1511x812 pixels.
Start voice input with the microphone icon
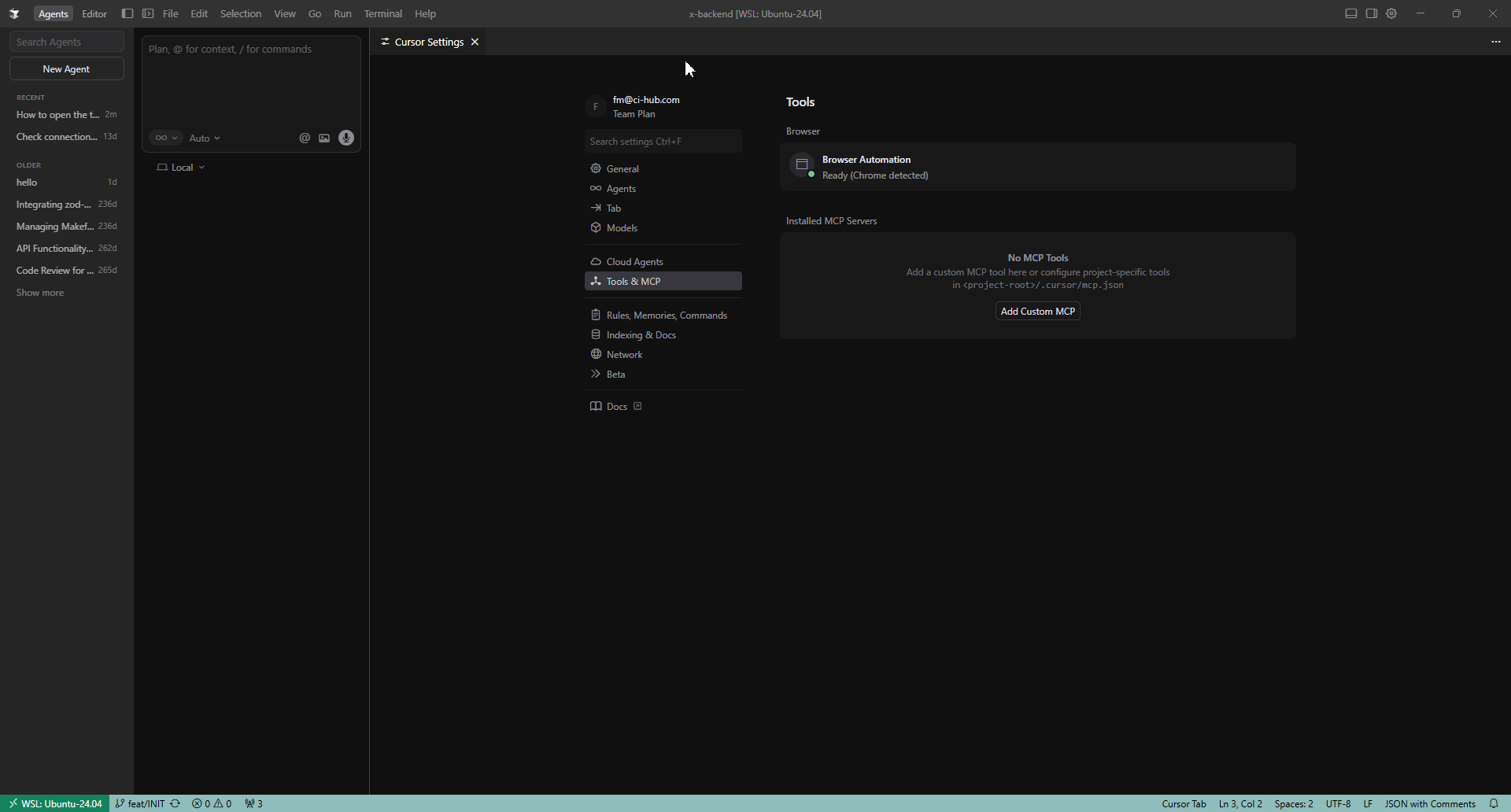point(346,138)
